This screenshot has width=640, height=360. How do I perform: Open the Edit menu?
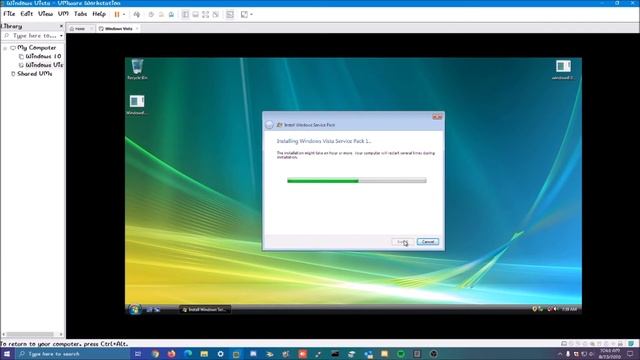27,14
